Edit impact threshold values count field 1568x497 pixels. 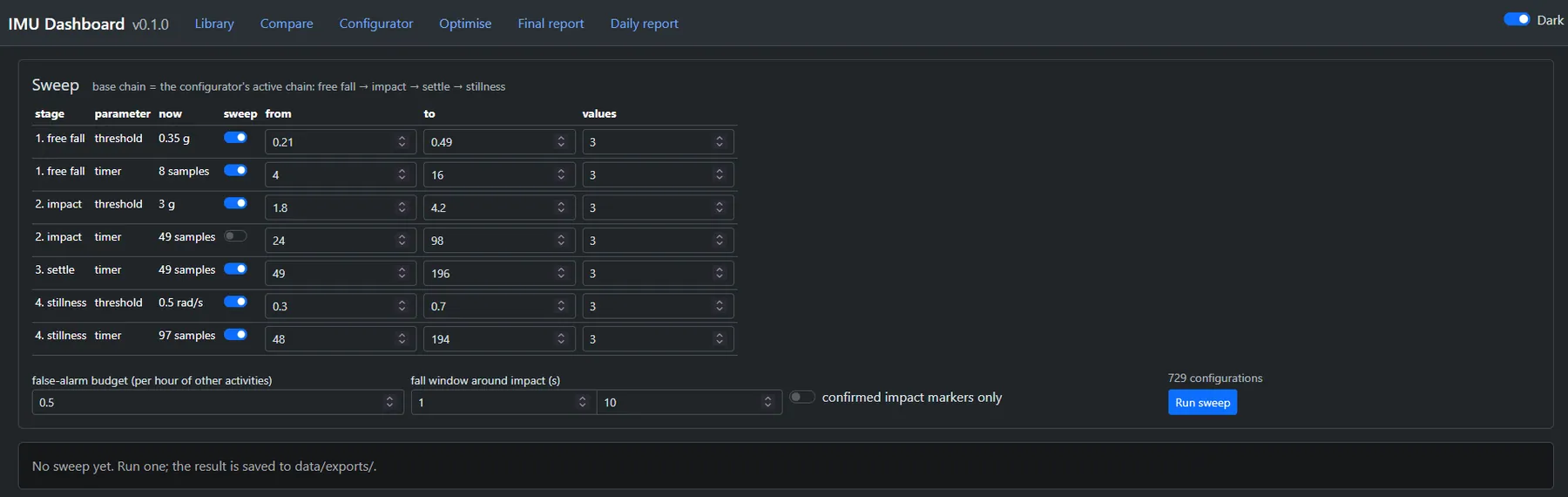(x=658, y=208)
